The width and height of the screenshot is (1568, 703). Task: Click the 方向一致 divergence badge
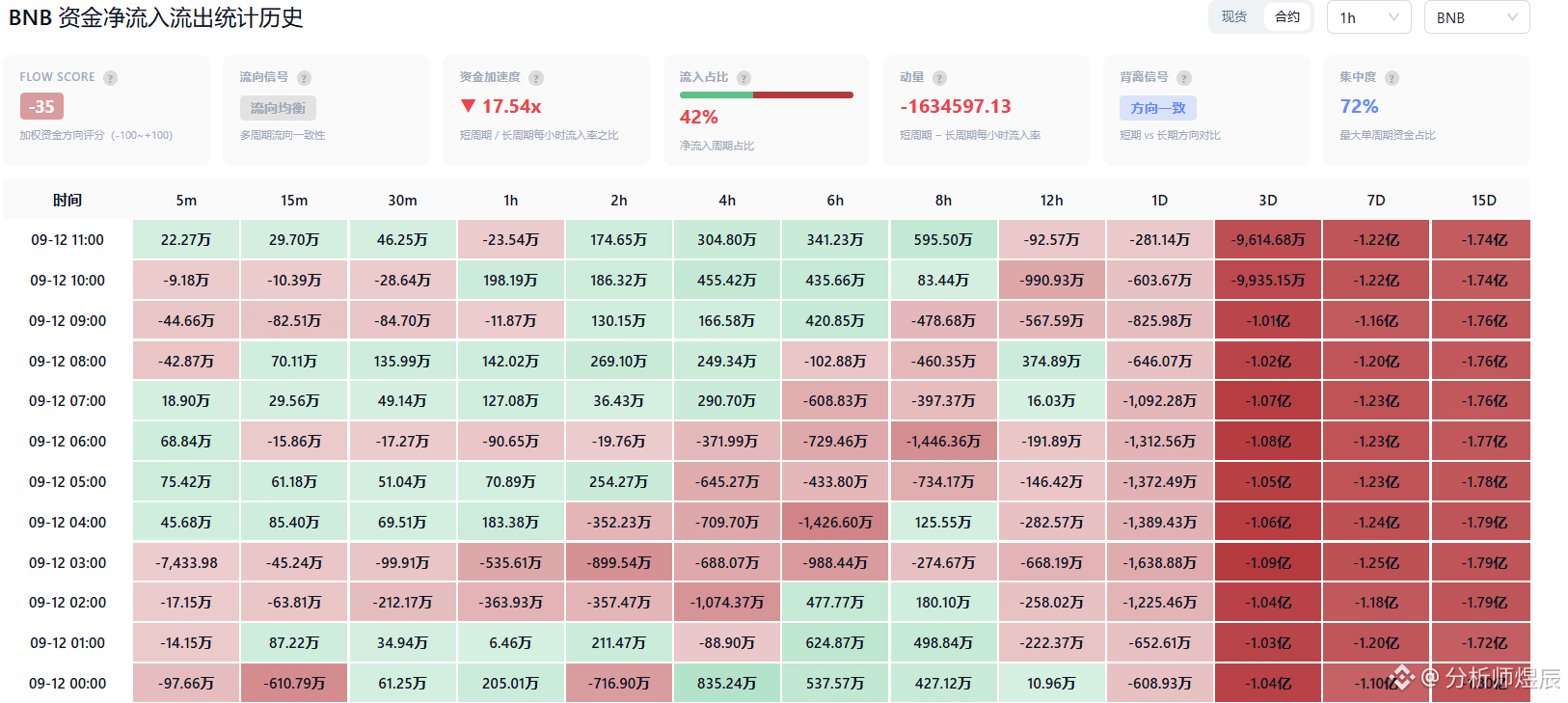pos(1158,108)
